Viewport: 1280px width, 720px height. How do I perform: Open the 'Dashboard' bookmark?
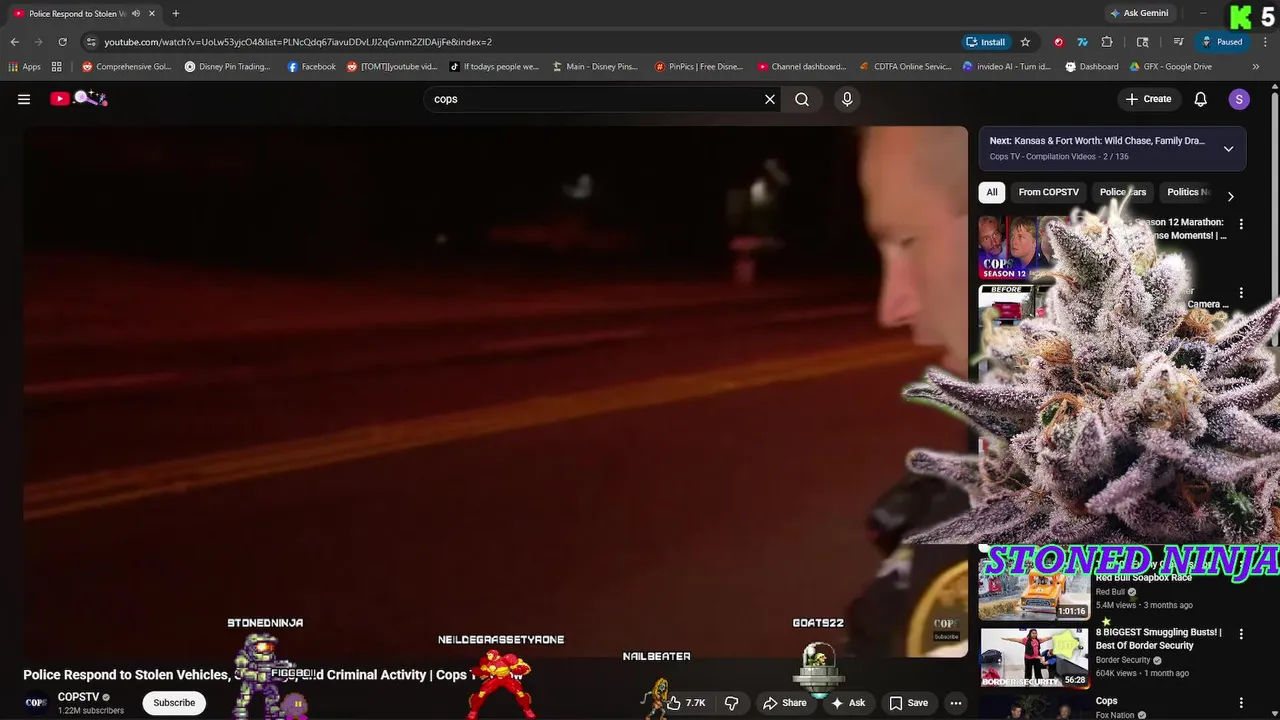click(1092, 67)
